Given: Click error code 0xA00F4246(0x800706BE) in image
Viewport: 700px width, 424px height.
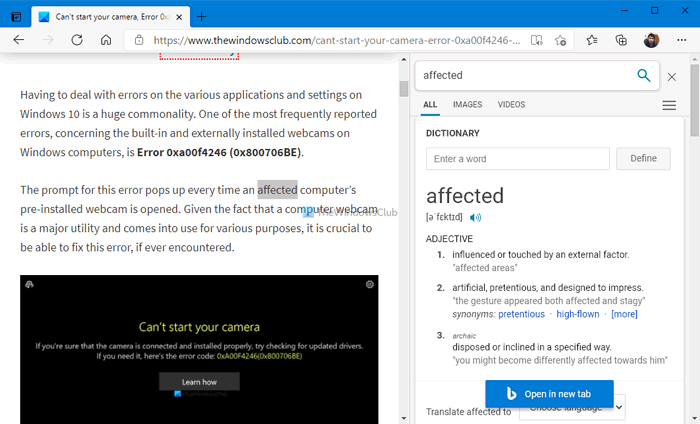Looking at the screenshot, I should pyautogui.click(x=259, y=356).
